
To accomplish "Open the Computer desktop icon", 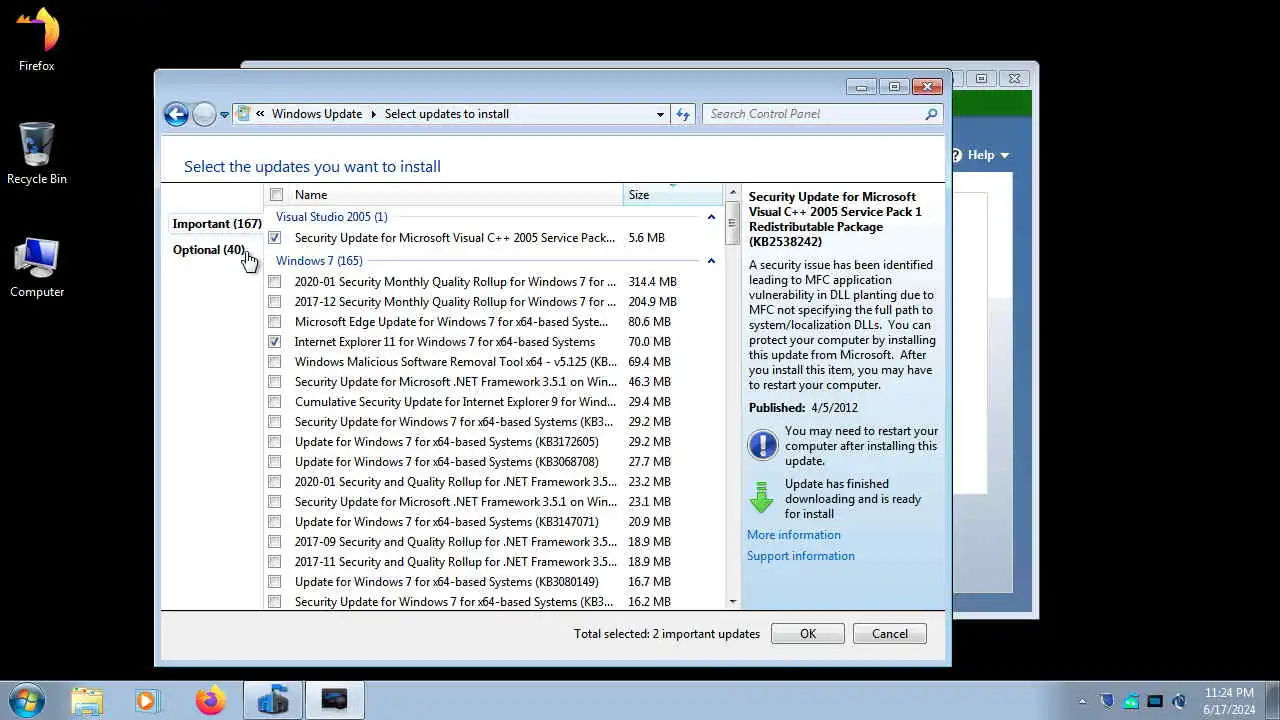I will click(37, 267).
